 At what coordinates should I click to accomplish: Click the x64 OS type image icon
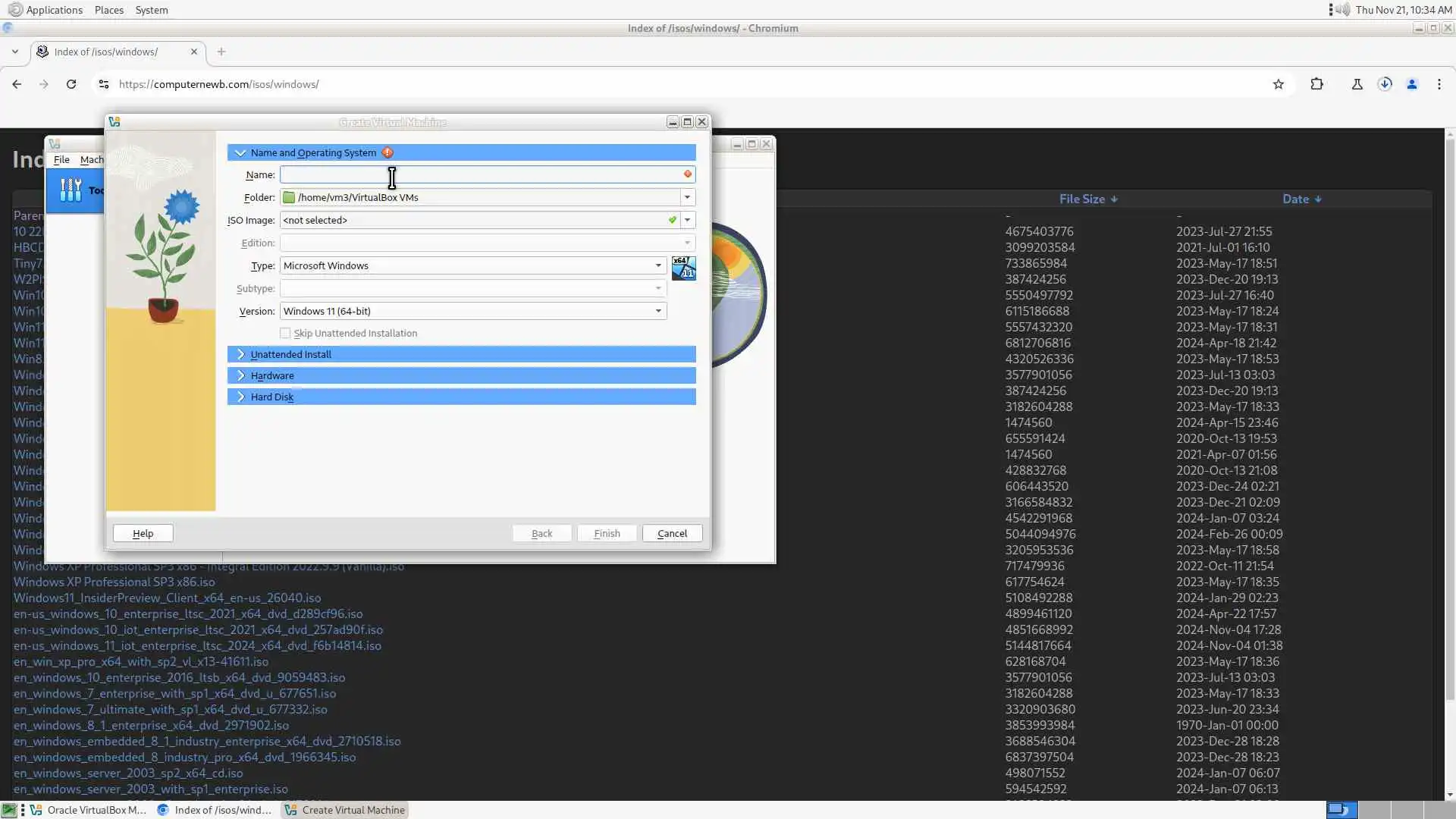coord(683,268)
